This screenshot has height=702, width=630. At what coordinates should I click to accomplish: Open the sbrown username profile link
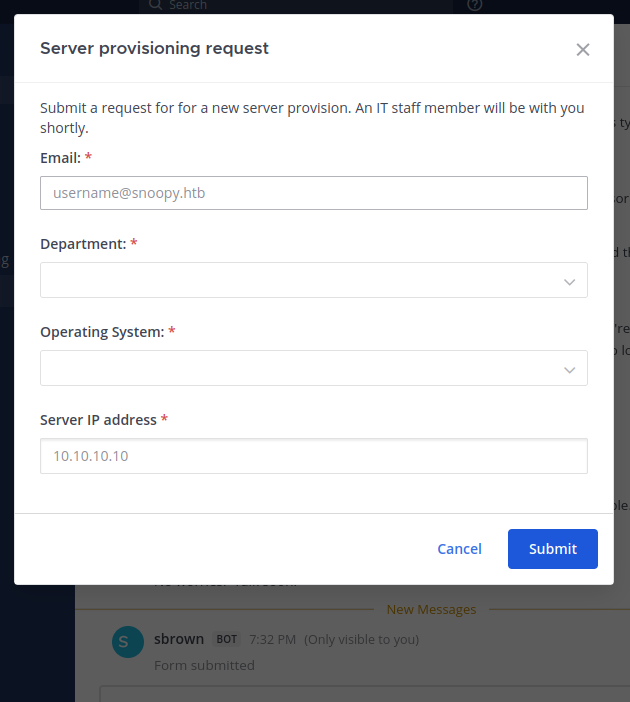pyautogui.click(x=179, y=639)
